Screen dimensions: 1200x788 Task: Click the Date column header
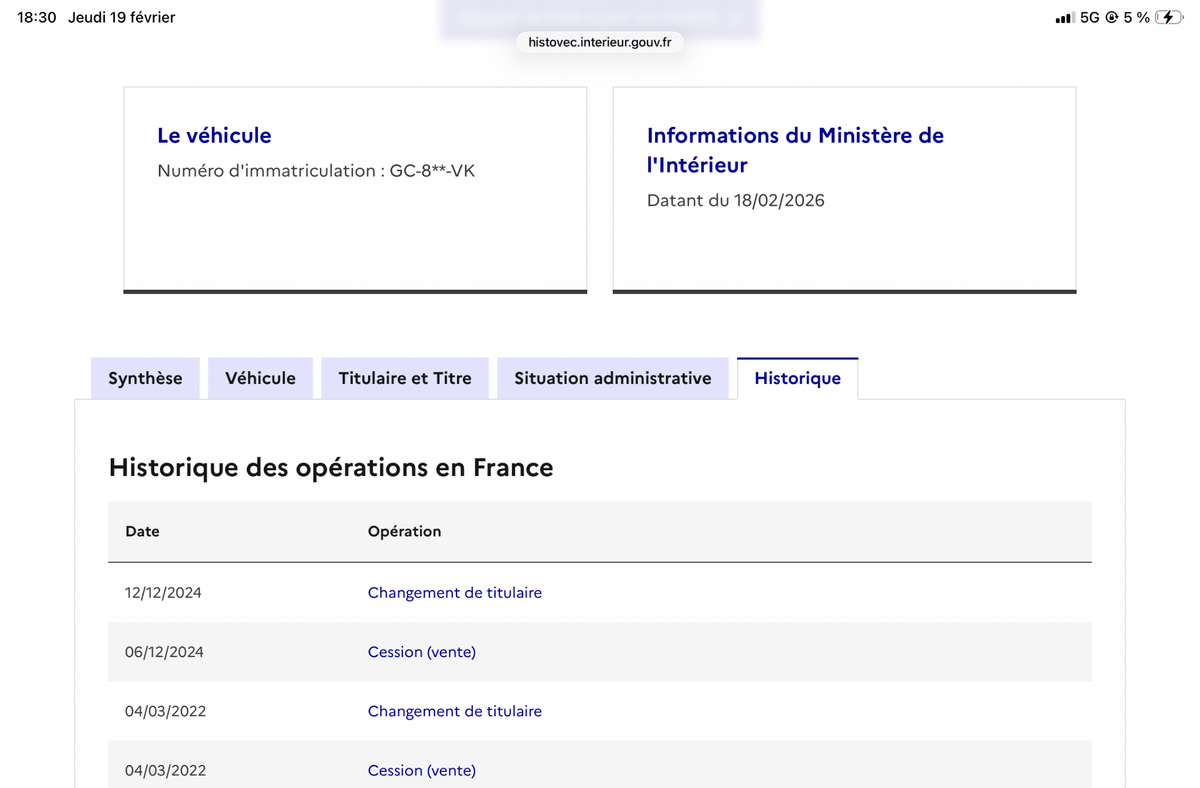coord(142,531)
